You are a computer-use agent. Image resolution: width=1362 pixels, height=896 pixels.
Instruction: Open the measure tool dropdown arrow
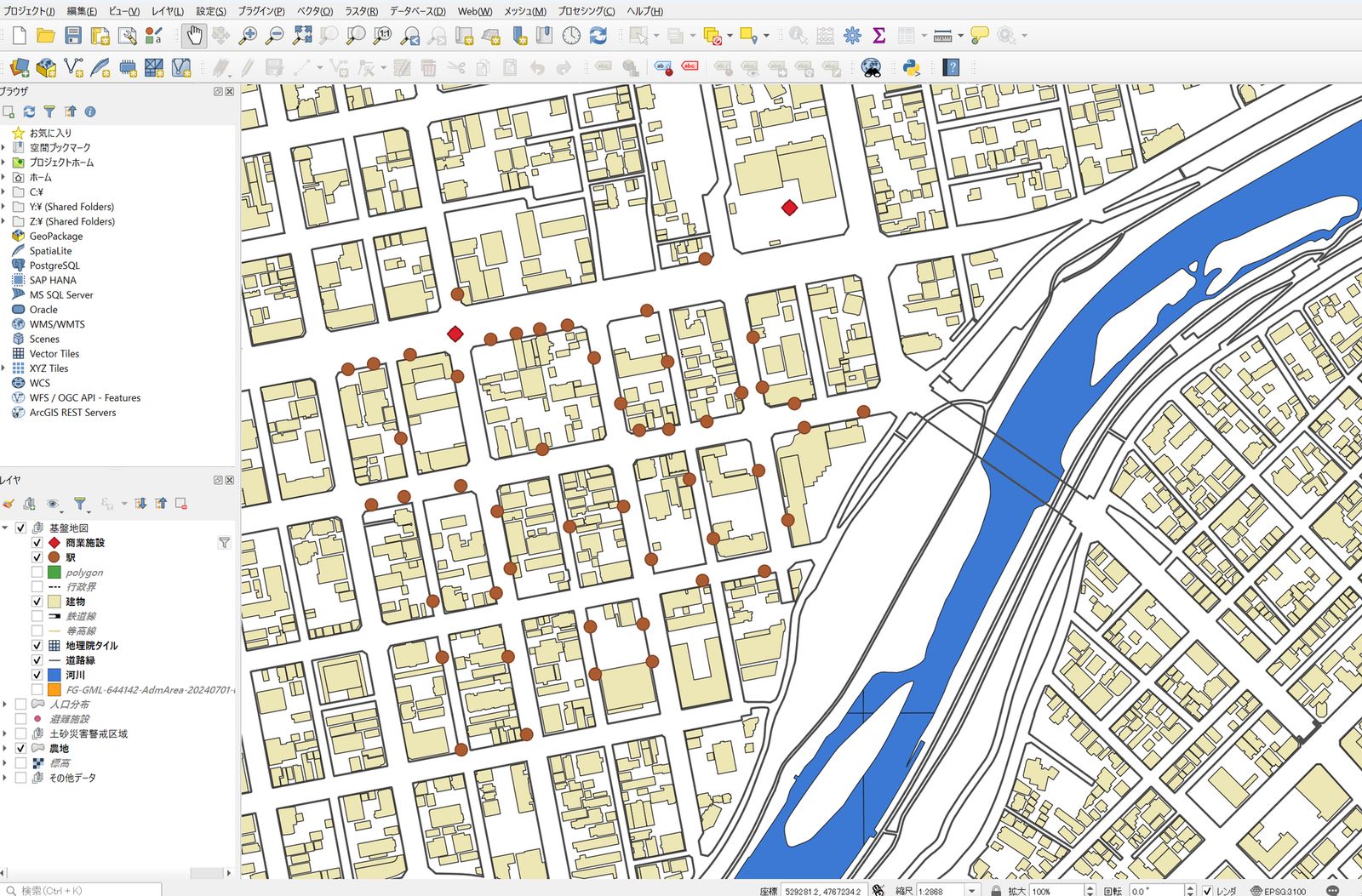(x=960, y=36)
